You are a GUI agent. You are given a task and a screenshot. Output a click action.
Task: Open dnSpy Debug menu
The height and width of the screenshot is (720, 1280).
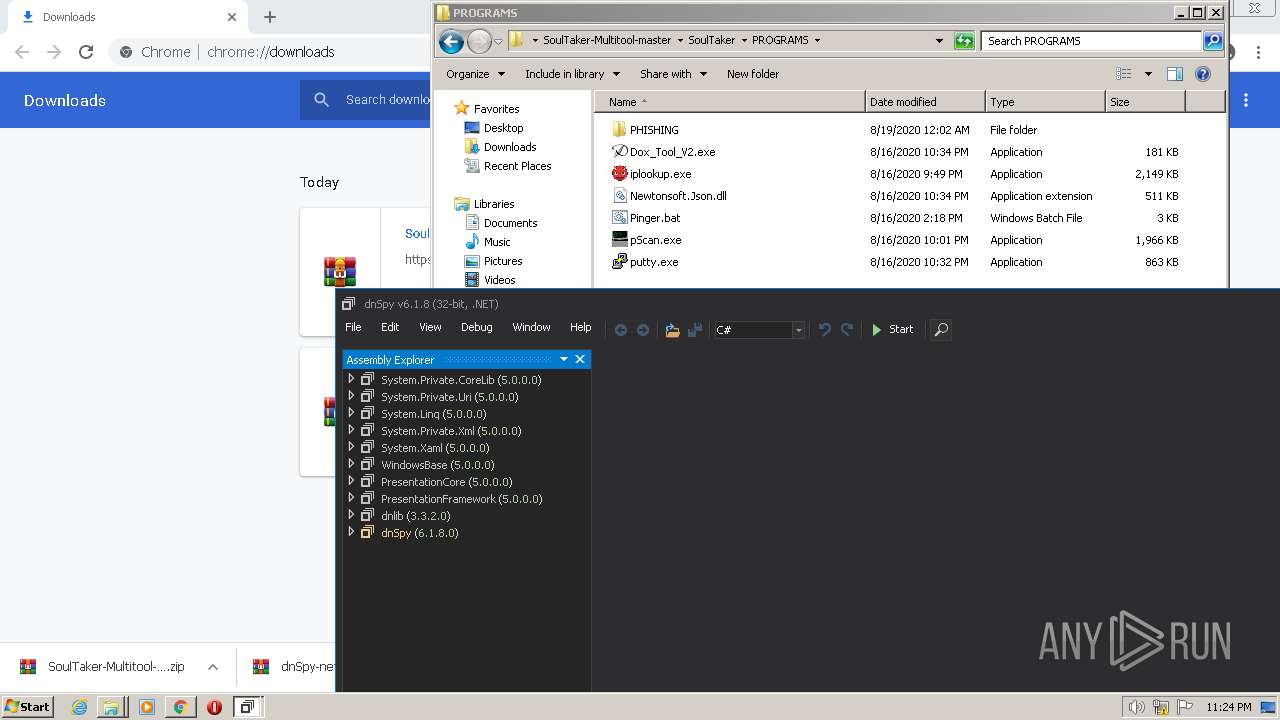476,327
